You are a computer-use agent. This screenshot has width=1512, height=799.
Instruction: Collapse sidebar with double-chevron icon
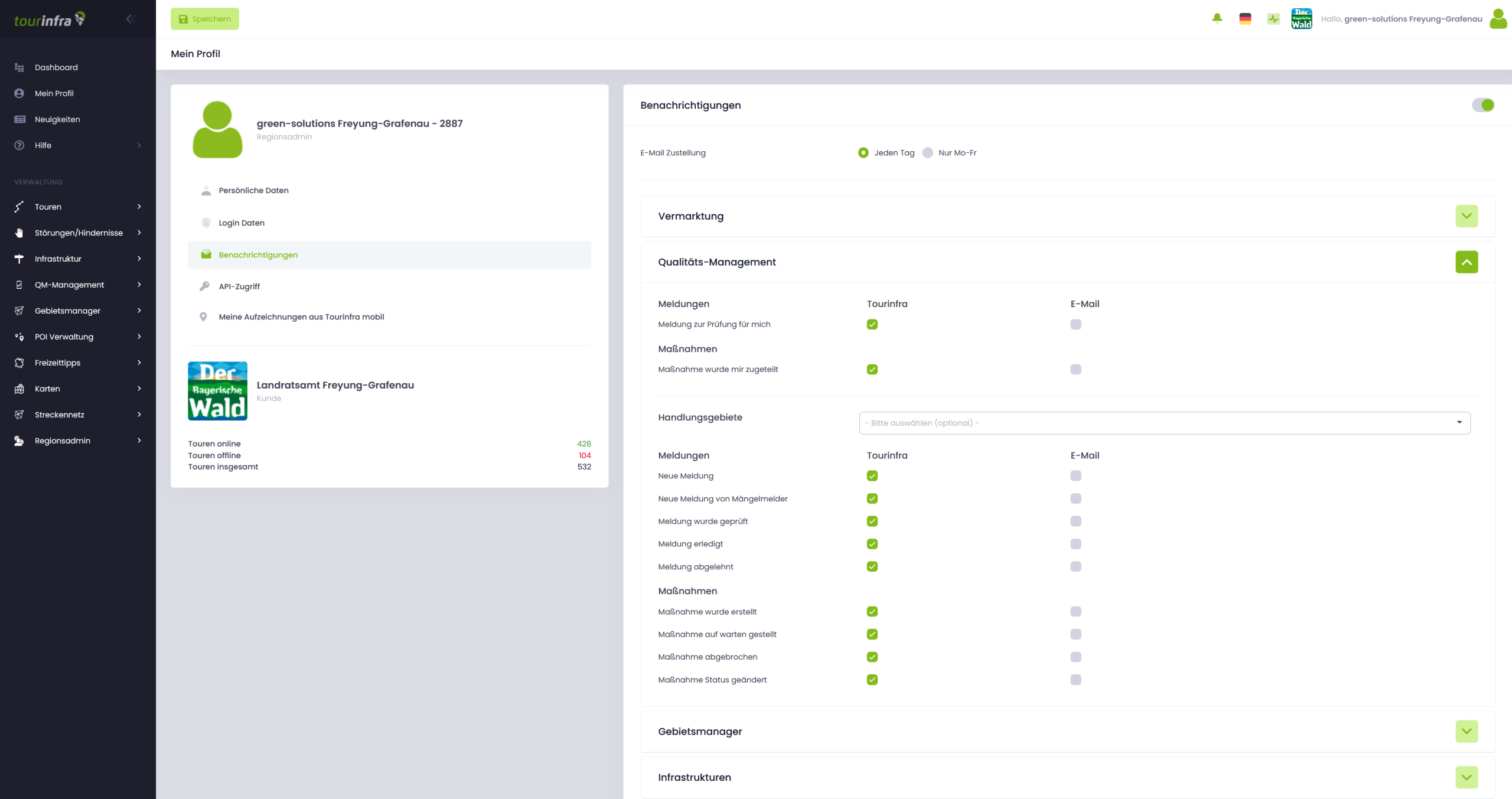[x=131, y=19]
